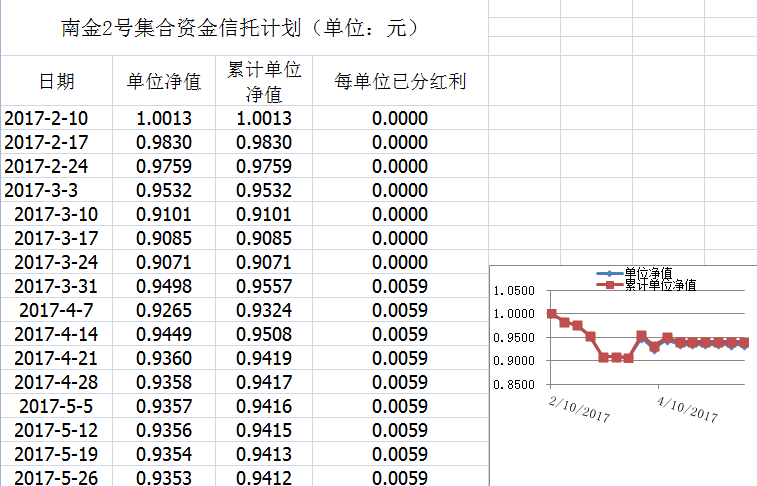Select the title cell 南金2号集合资金信托计划
This screenshot has width=757, height=486.
(x=240, y=27)
